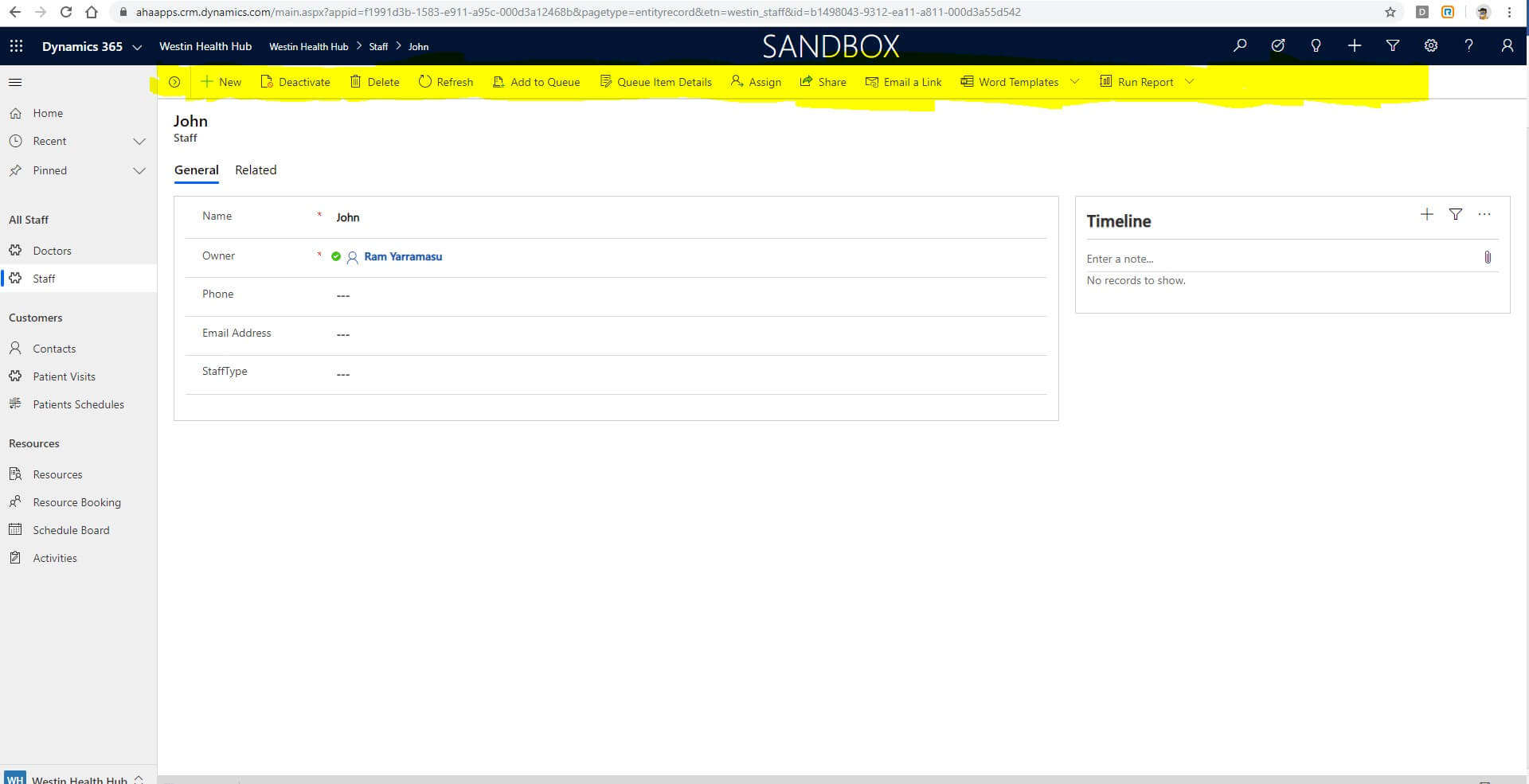Bookmark this page with the star icon
Screen dimensions: 1529x784
tap(1390, 12)
